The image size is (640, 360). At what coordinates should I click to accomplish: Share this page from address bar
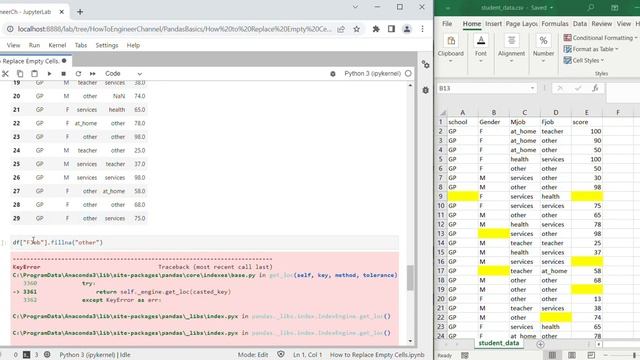(x=341, y=29)
